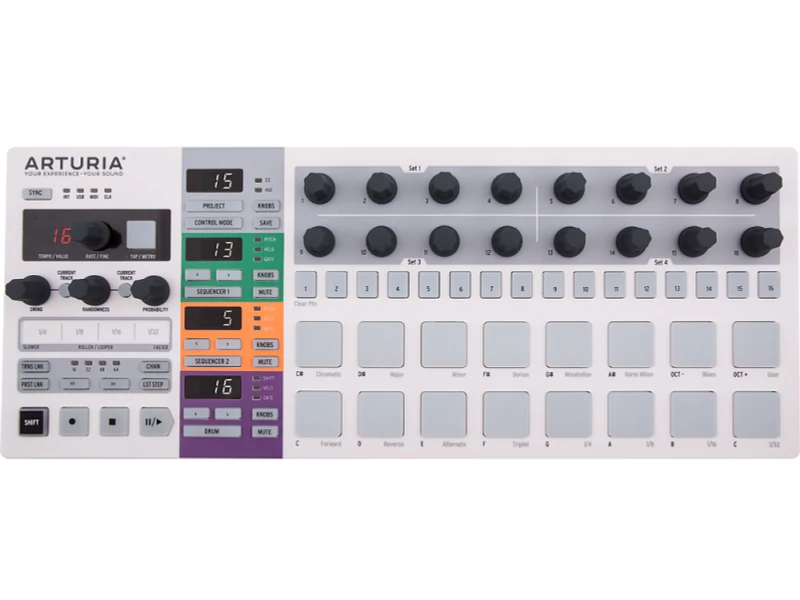800x600 pixels.
Task: Click the Randomness knob
Action: coord(90,290)
